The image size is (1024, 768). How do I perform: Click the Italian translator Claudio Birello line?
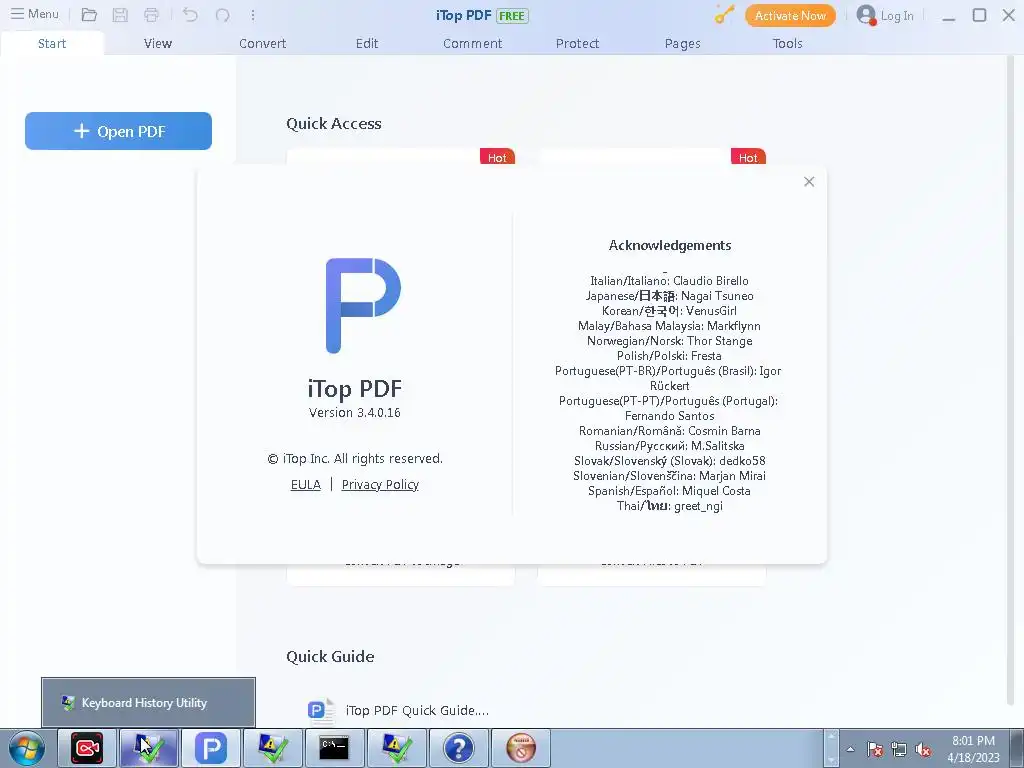click(669, 281)
